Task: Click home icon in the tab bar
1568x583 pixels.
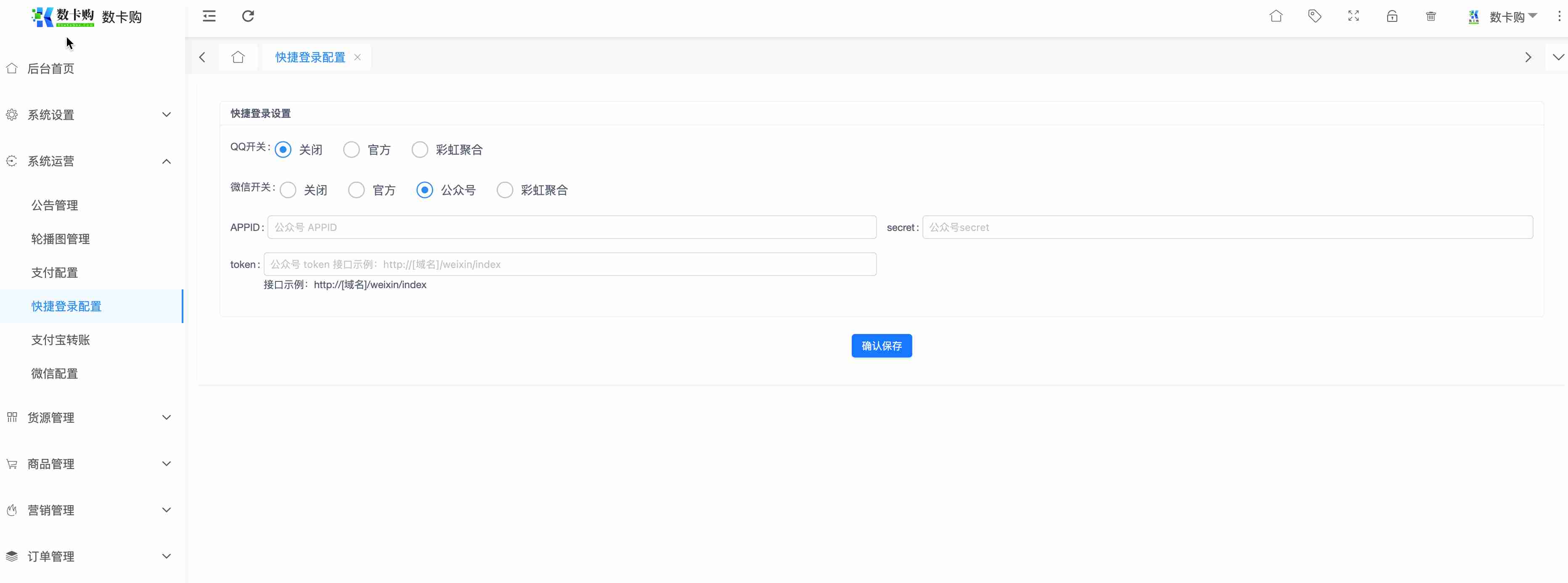Action: click(x=238, y=57)
